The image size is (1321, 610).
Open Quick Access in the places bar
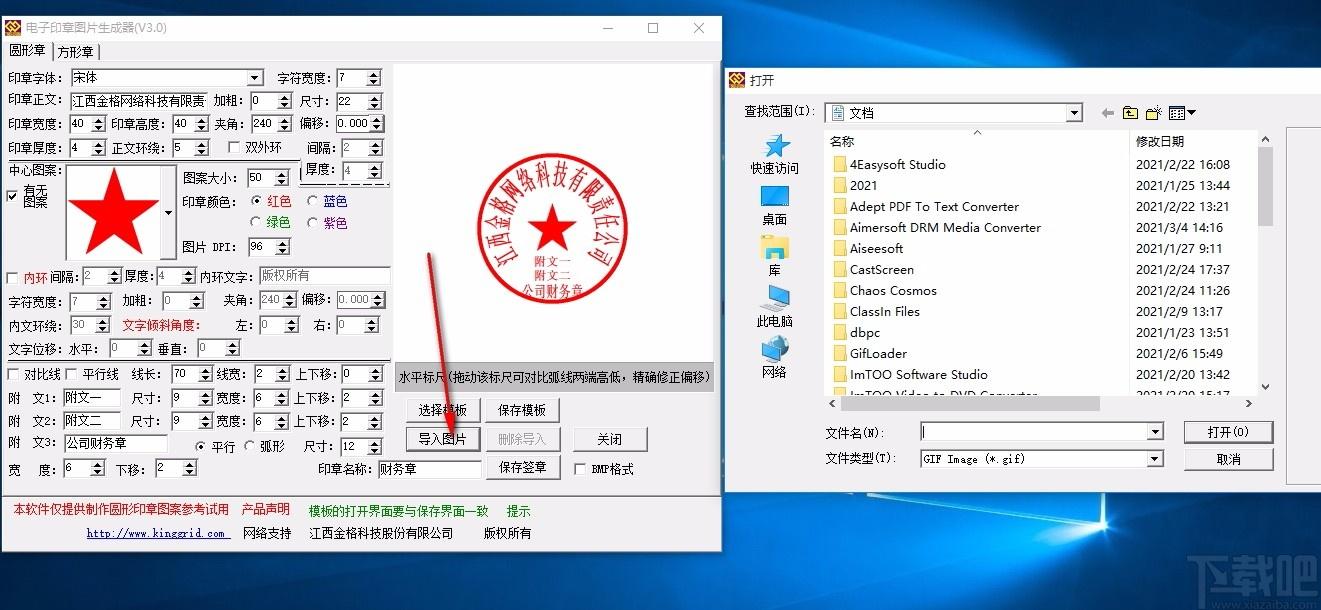775,154
